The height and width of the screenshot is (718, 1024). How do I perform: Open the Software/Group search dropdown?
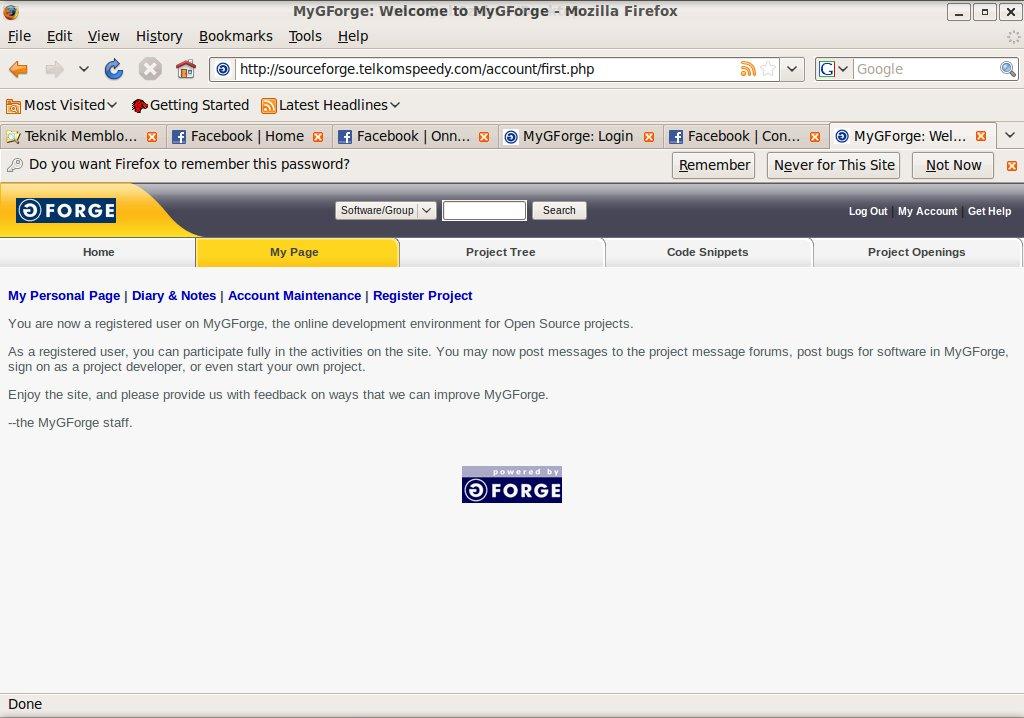pos(385,210)
